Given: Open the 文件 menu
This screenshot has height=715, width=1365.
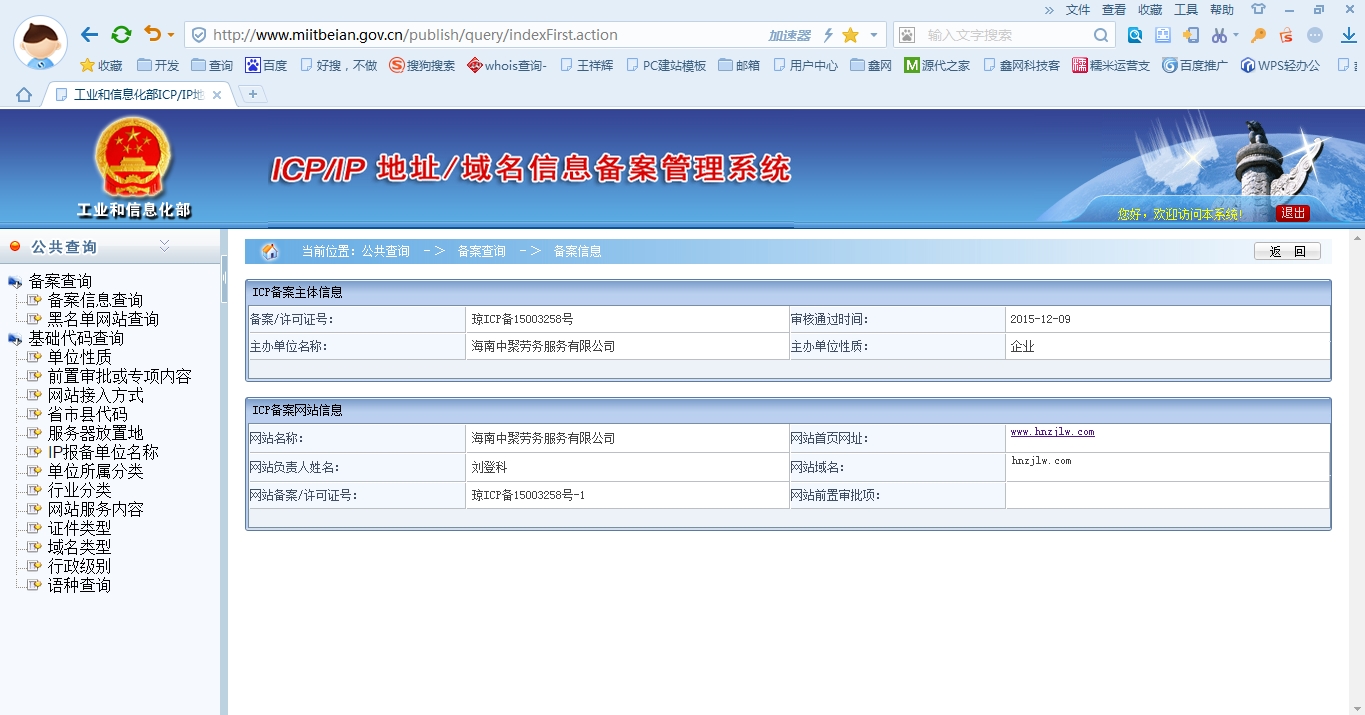Looking at the screenshot, I should click(1077, 10).
